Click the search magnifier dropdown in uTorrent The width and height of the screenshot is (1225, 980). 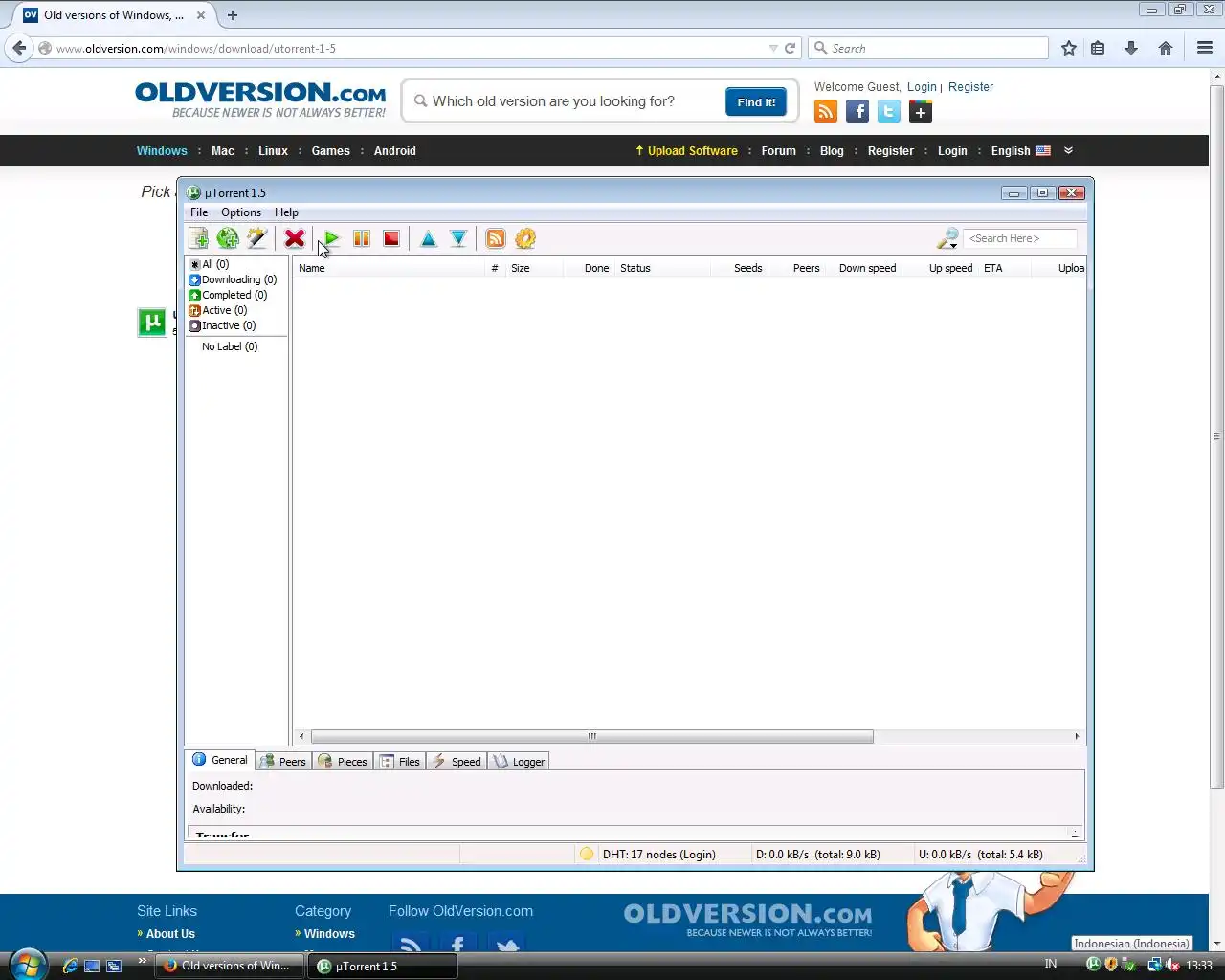tap(948, 238)
